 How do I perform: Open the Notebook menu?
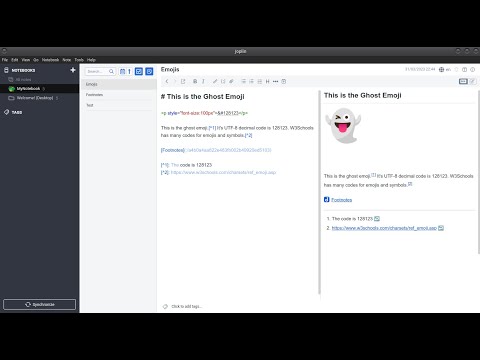50,60
